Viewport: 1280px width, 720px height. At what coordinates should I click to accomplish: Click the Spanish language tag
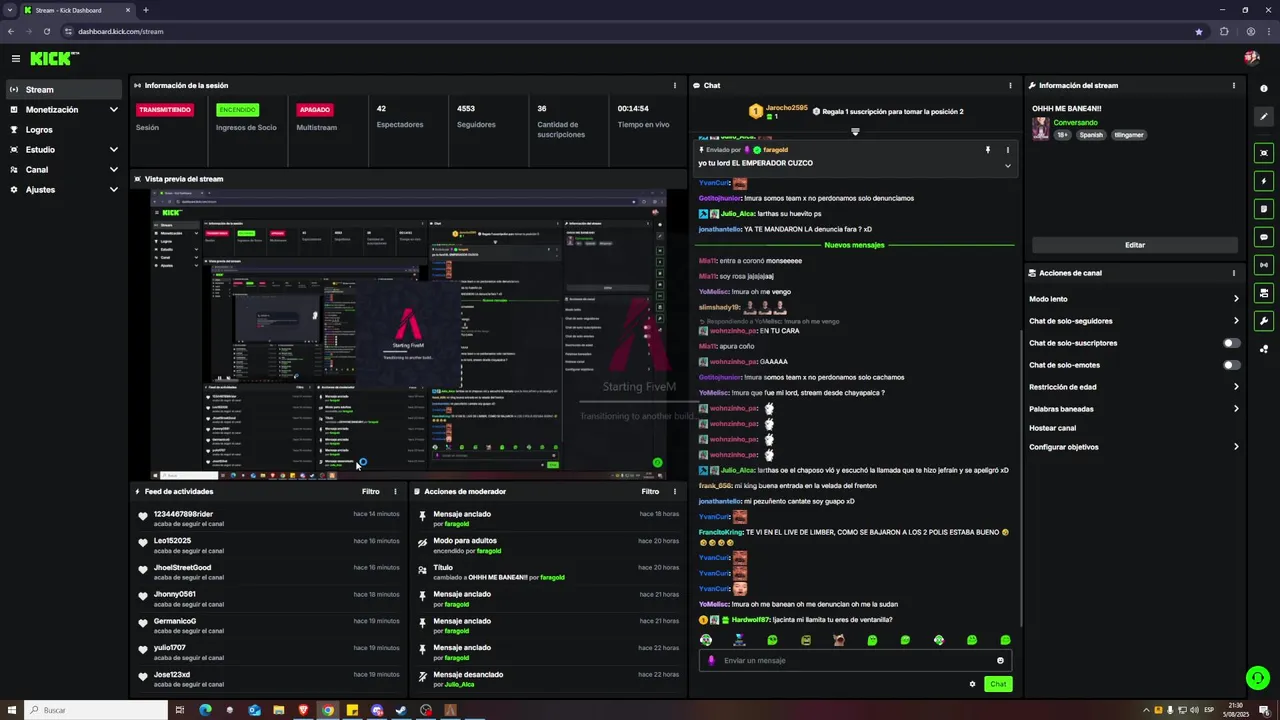1091,135
